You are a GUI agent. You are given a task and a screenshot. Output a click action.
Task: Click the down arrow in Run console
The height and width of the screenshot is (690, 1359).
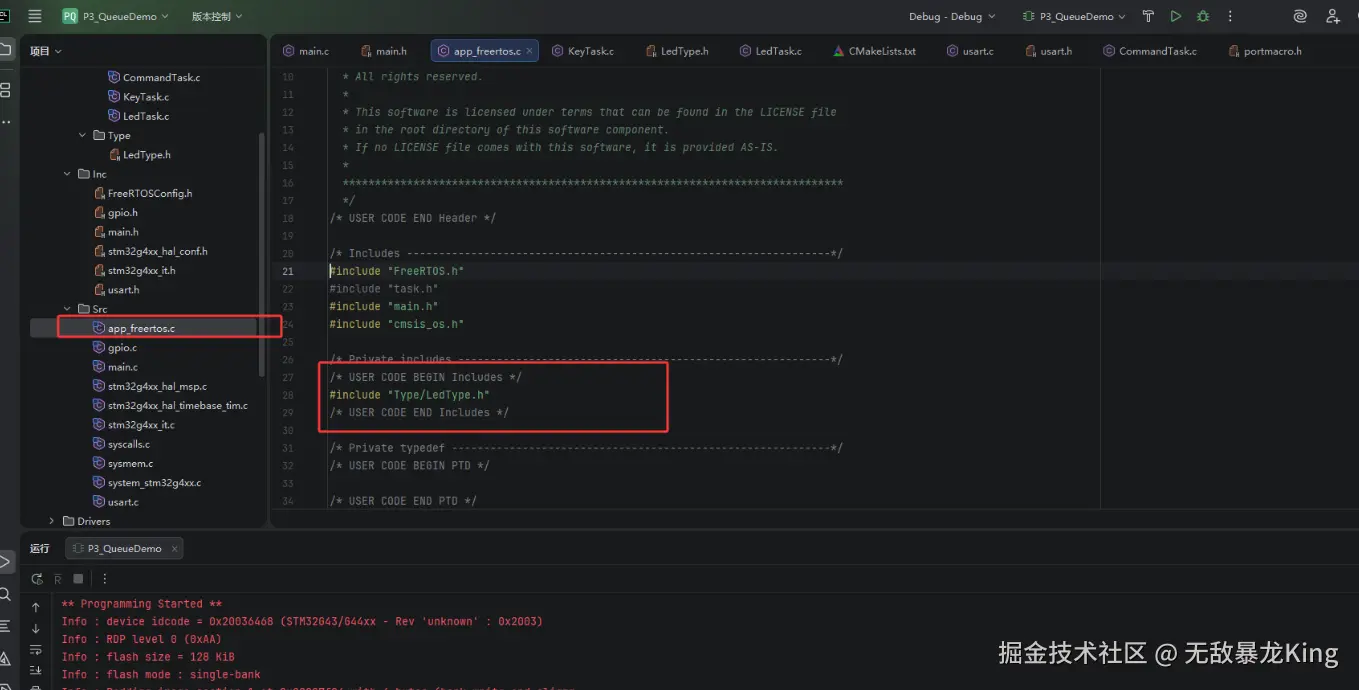click(36, 628)
